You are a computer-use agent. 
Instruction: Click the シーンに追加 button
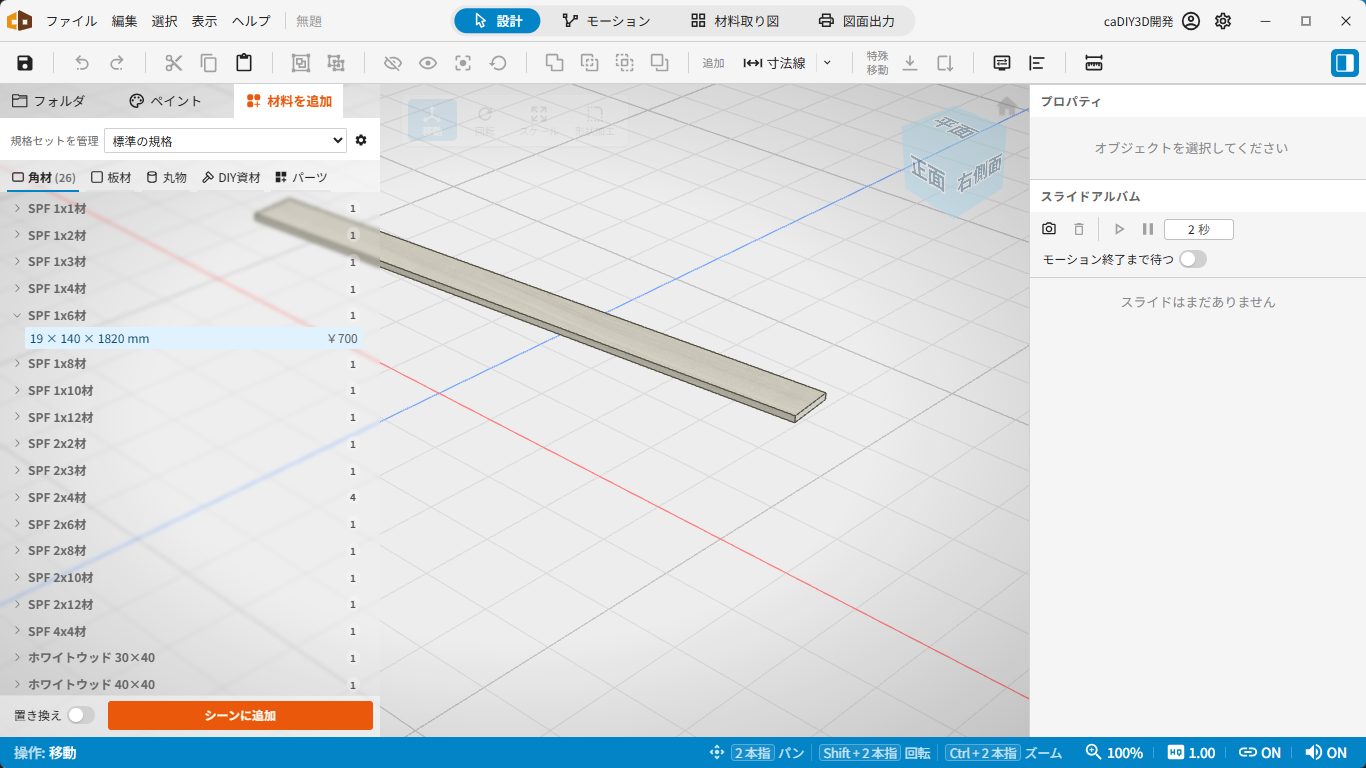click(x=240, y=715)
